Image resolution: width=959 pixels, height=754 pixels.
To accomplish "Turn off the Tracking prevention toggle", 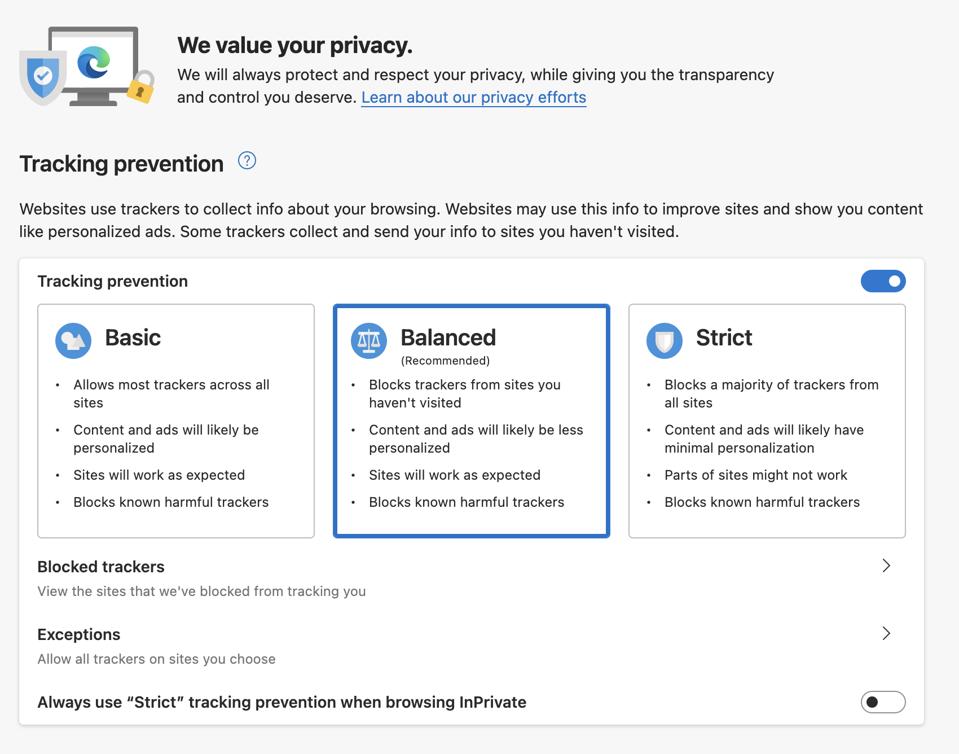I will 883,281.
